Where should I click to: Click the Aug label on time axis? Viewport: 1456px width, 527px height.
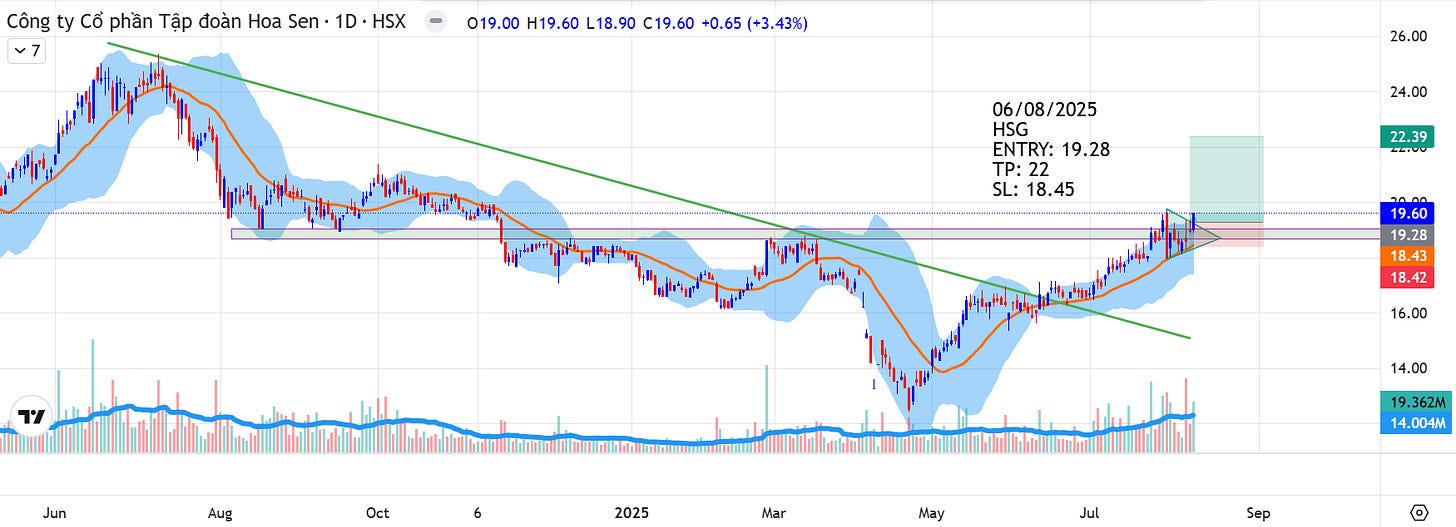(220, 513)
